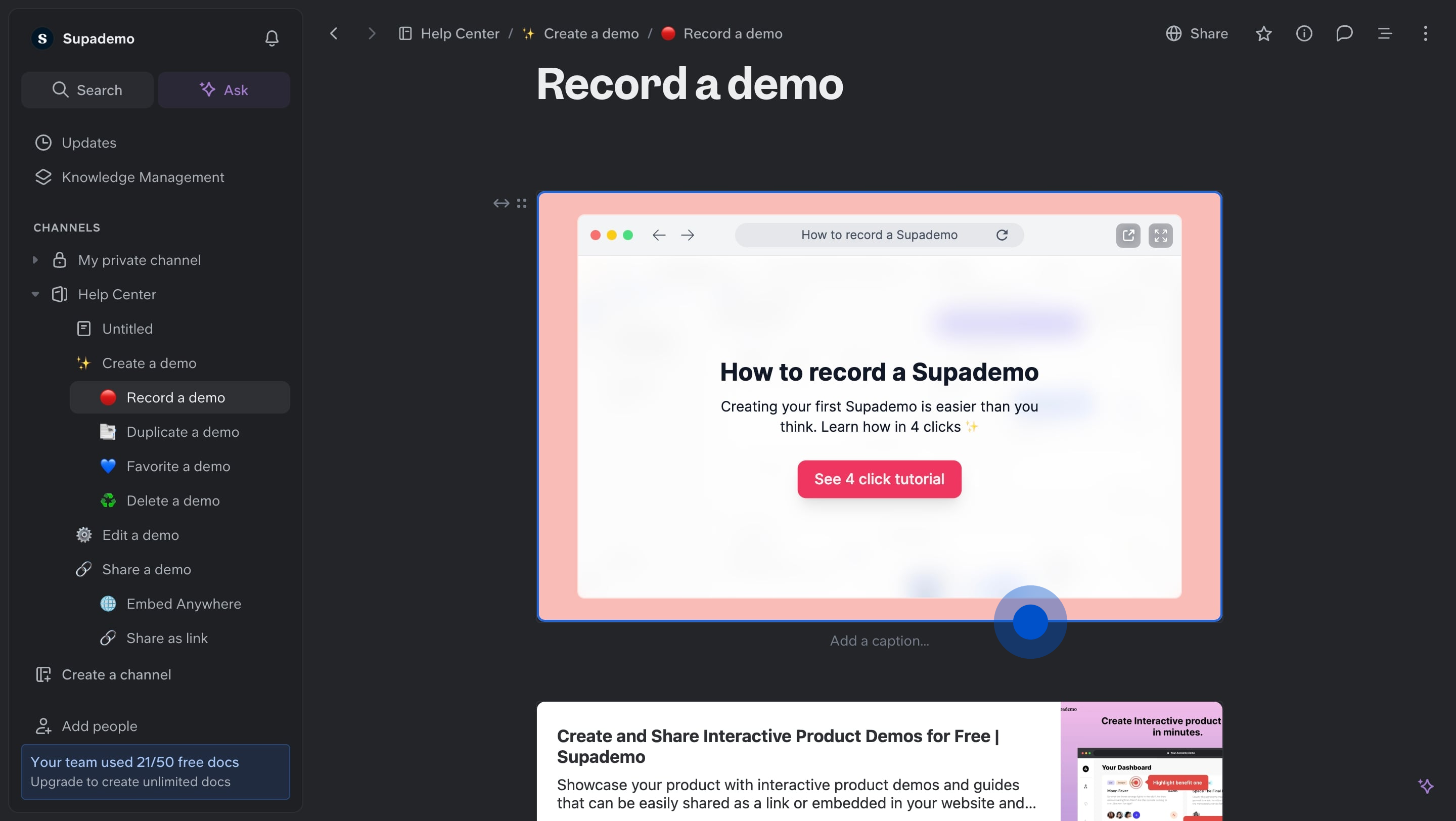1456x821 pixels.
Task: Click the Share button
Action: click(x=1197, y=34)
